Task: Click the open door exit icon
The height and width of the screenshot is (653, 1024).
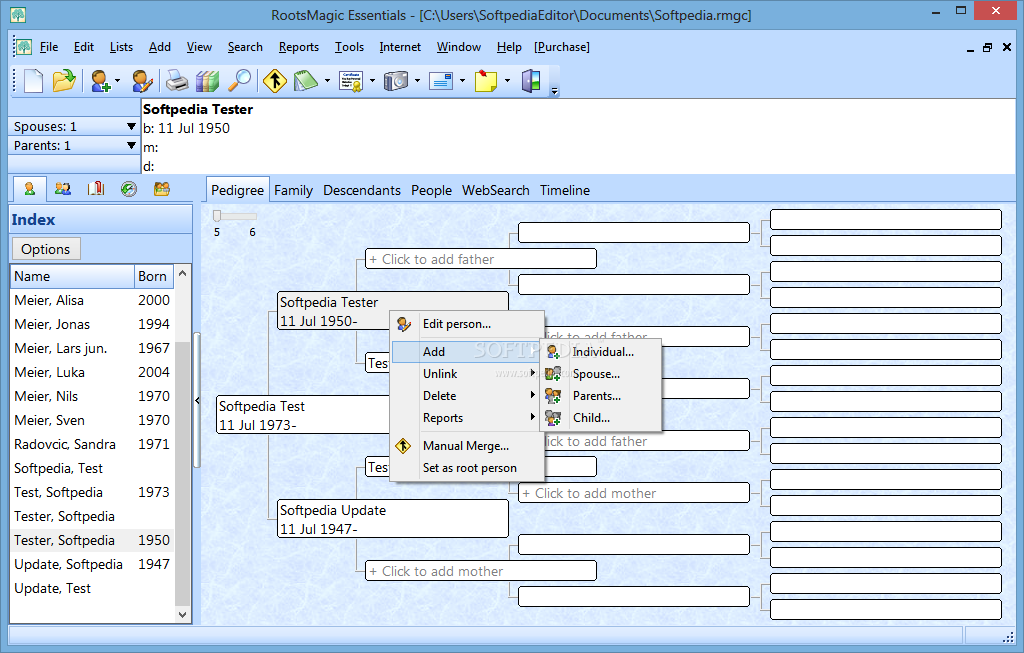Action: 531,81
